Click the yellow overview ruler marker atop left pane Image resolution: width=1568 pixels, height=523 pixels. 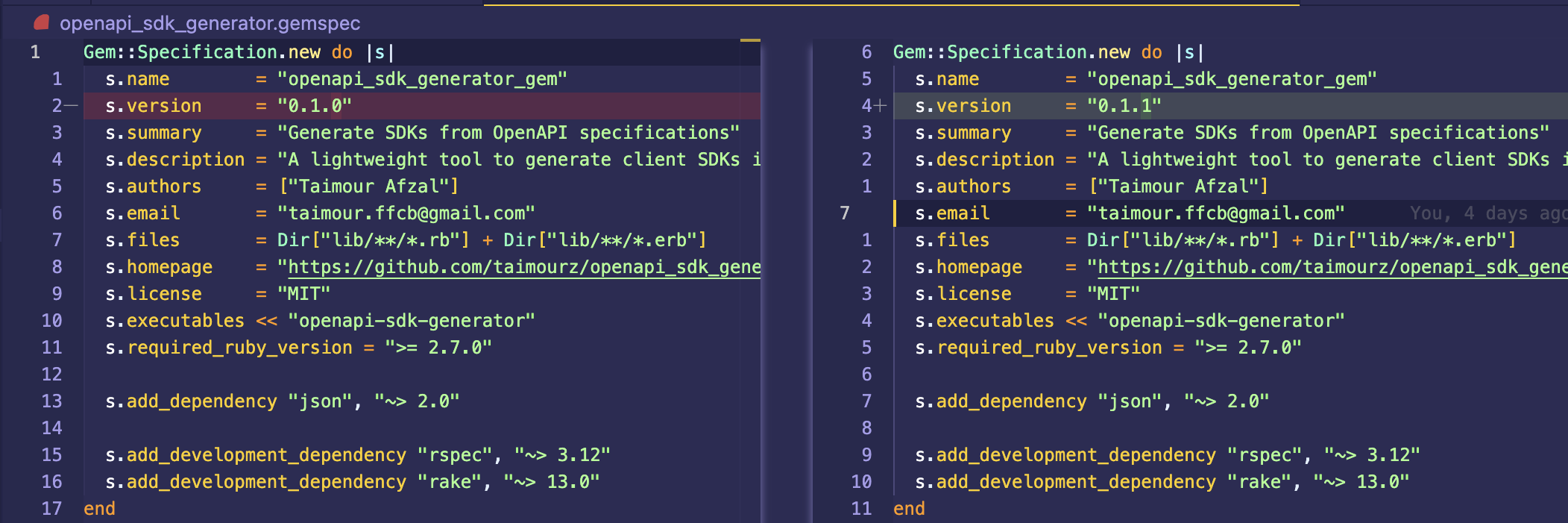coord(749,40)
